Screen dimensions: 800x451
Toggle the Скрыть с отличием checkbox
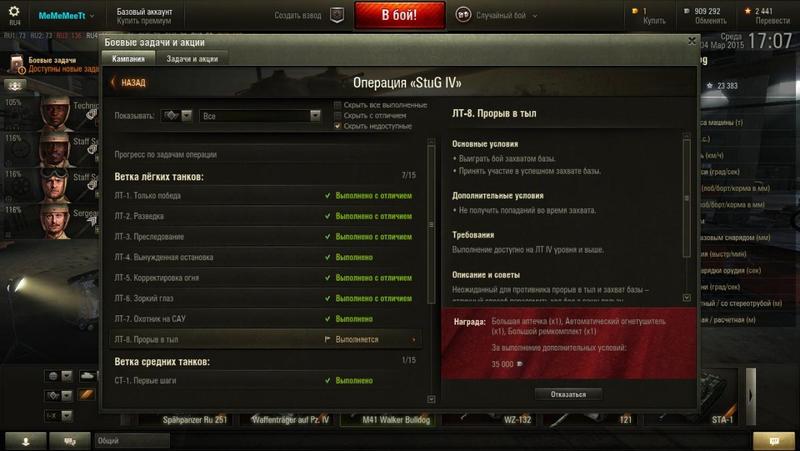(x=337, y=115)
